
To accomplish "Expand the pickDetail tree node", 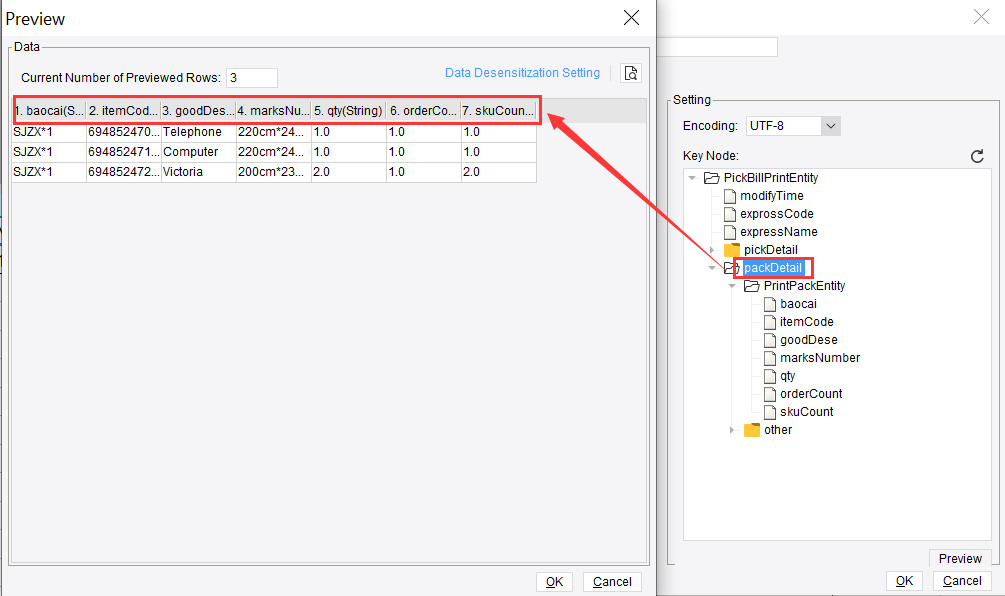I will click(713, 249).
